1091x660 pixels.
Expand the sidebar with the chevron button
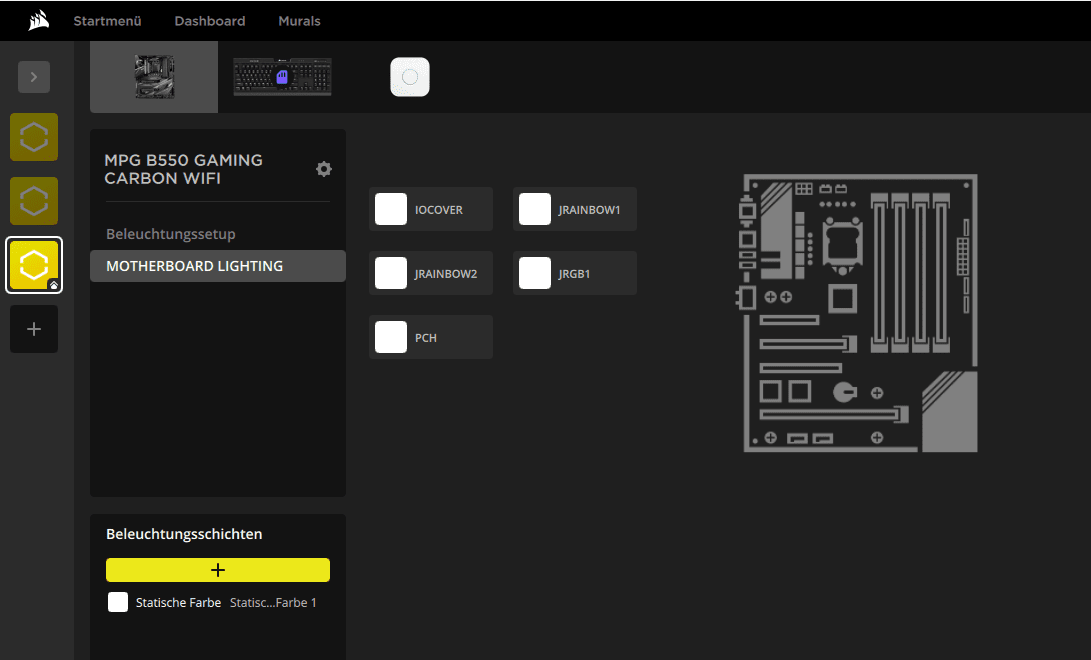pyautogui.click(x=33, y=77)
